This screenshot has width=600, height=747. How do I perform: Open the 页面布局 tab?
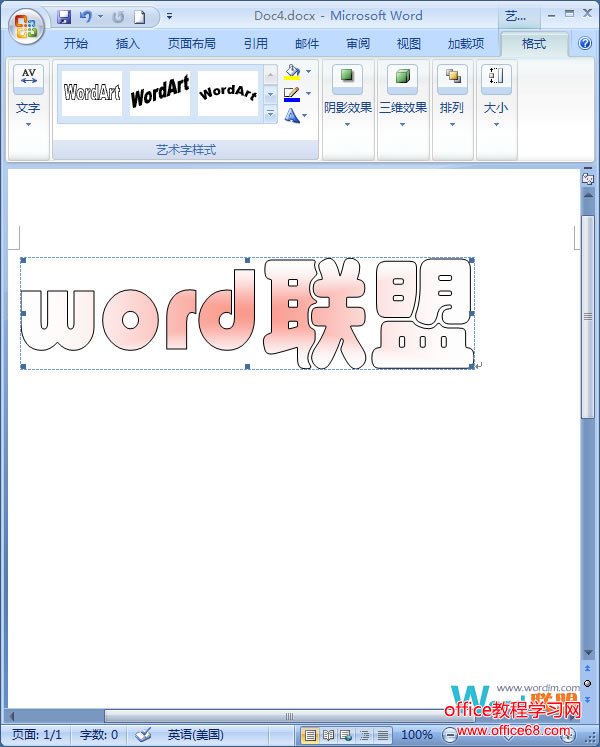[192, 44]
